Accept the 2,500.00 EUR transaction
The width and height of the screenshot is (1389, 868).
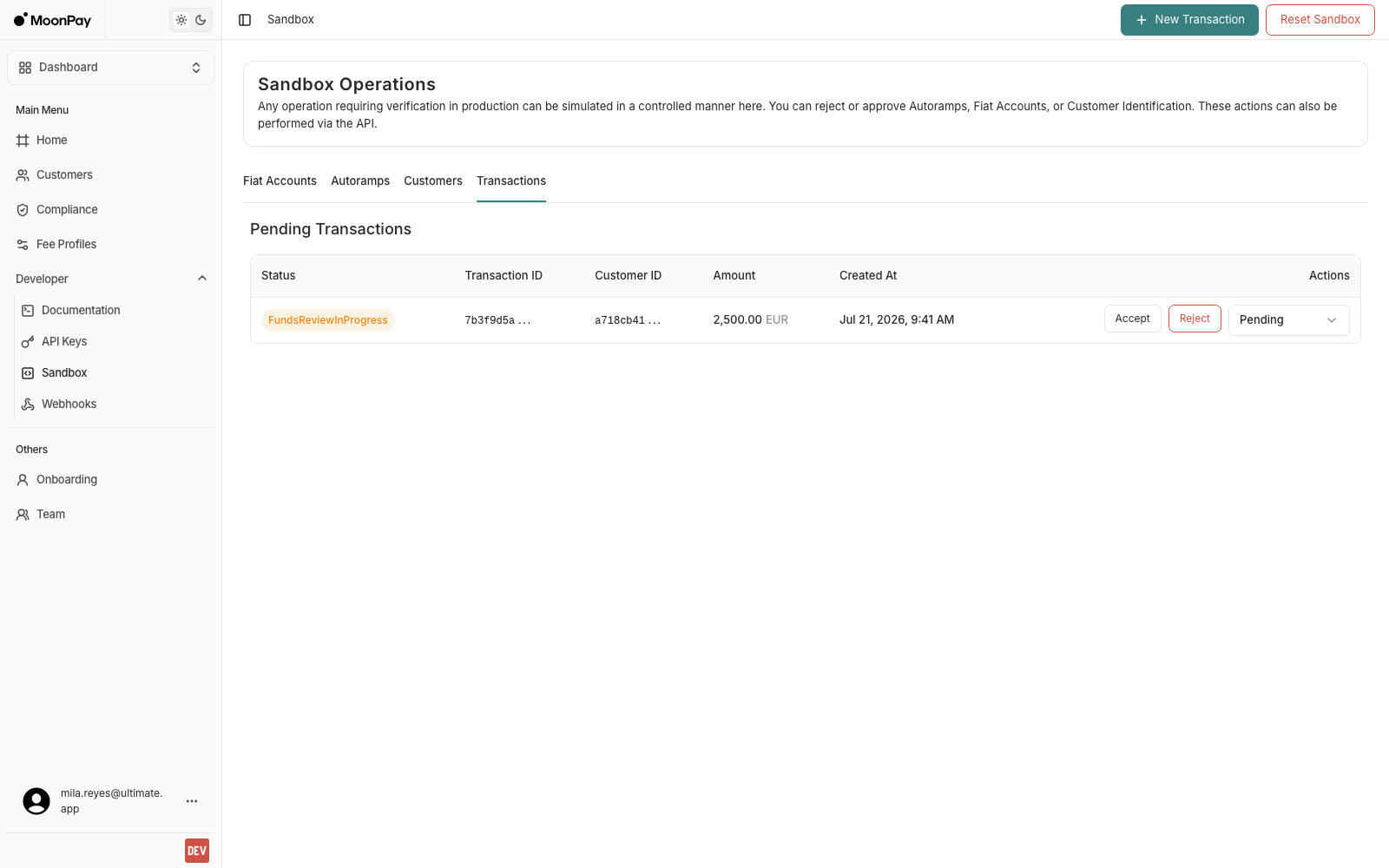(x=1132, y=319)
